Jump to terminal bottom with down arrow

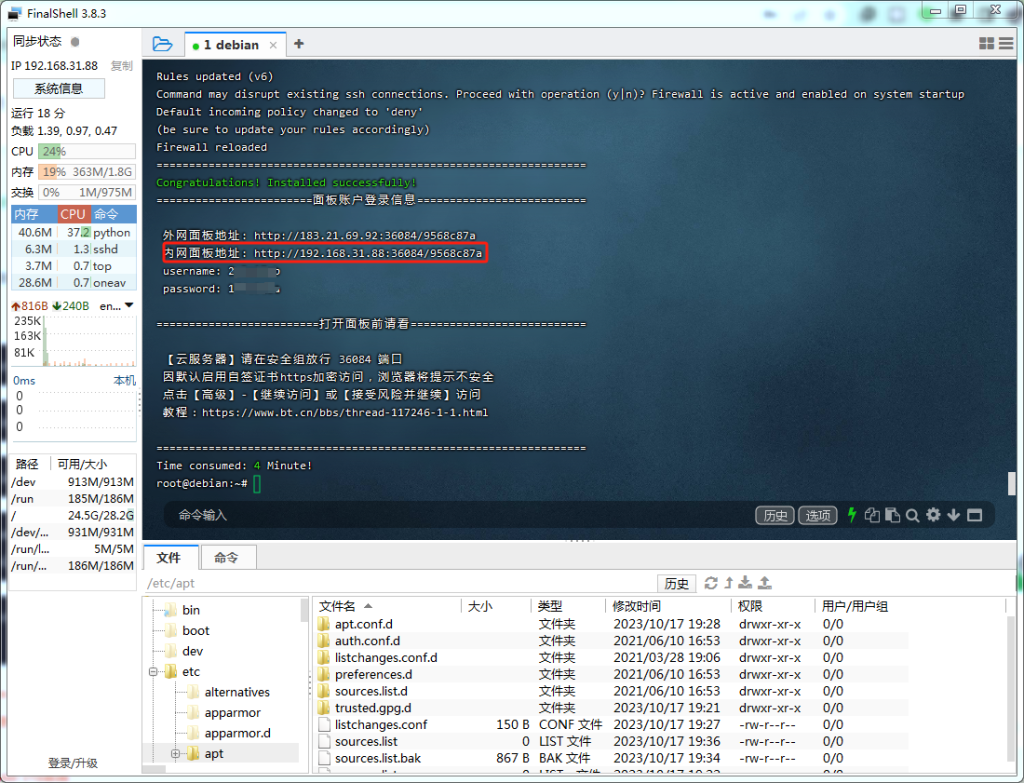tap(953, 515)
